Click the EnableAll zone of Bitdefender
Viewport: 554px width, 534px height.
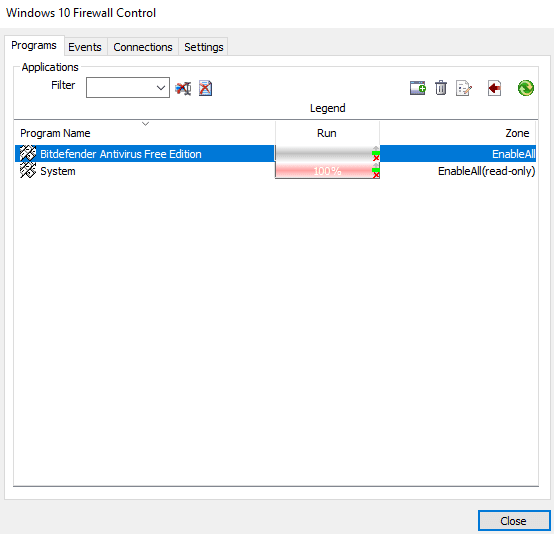click(514, 154)
